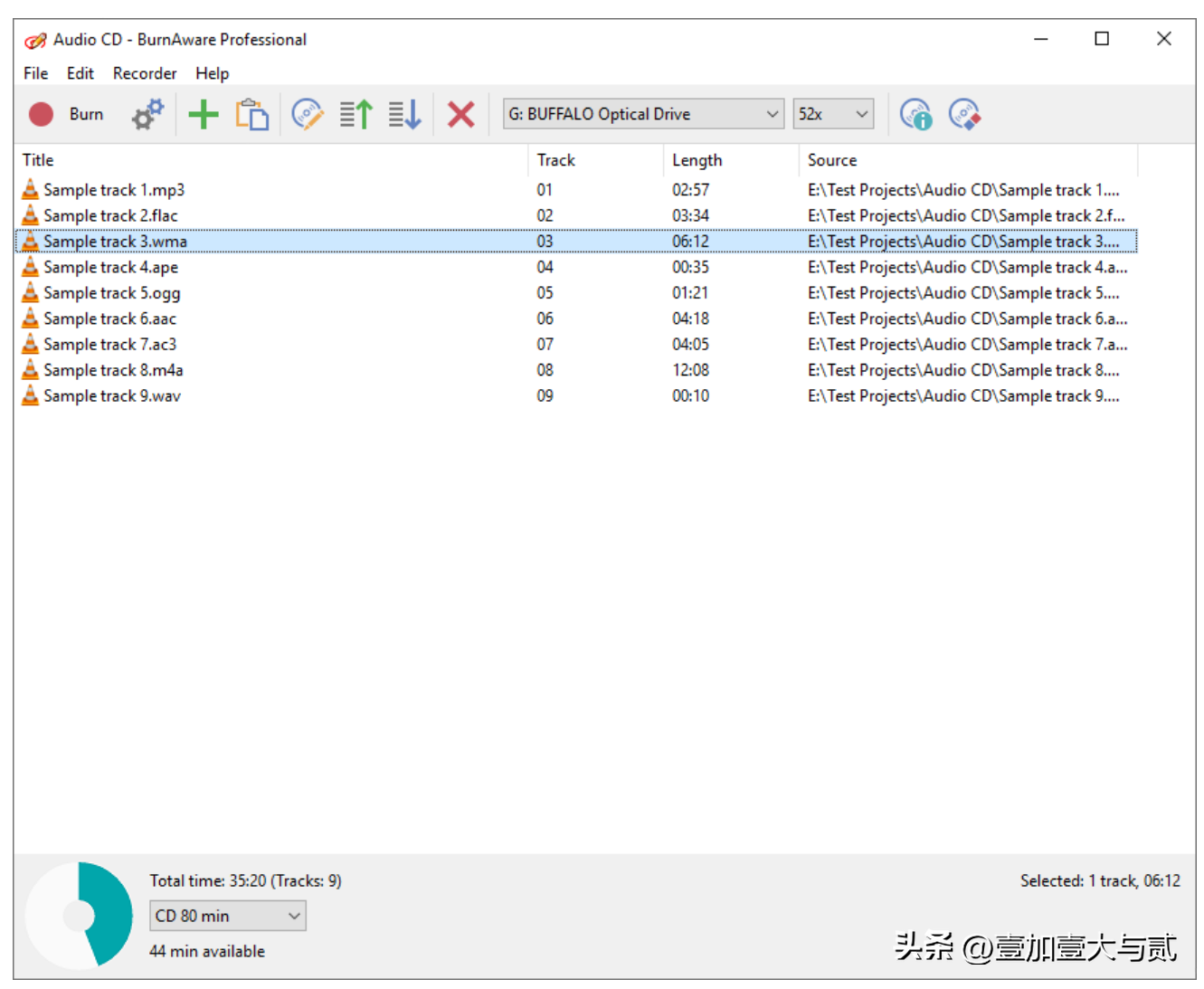Select Sample track 6.aac row
The width and height of the screenshot is (1204, 989).
(577, 319)
